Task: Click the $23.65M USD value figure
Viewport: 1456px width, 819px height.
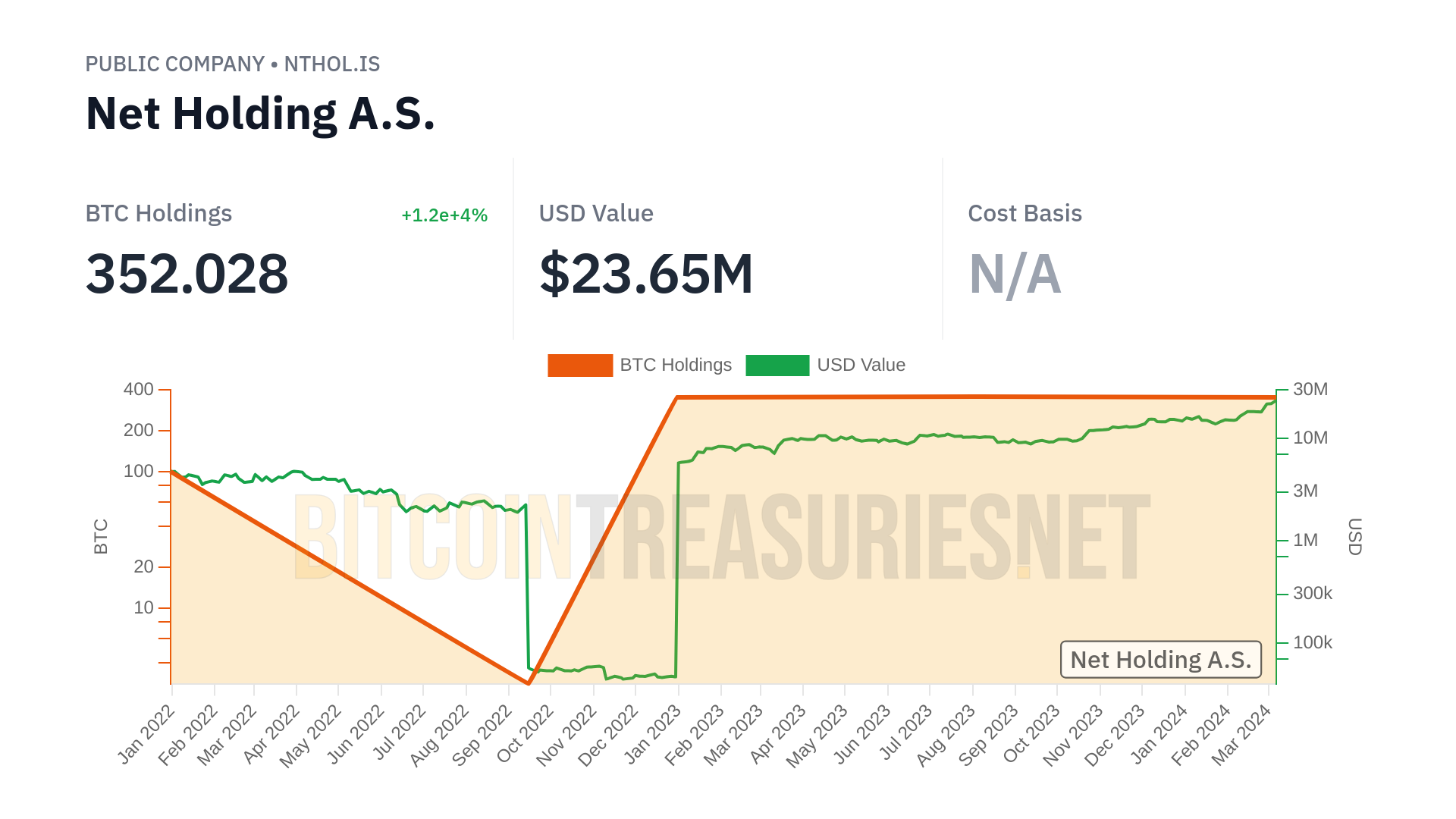Action: click(645, 274)
